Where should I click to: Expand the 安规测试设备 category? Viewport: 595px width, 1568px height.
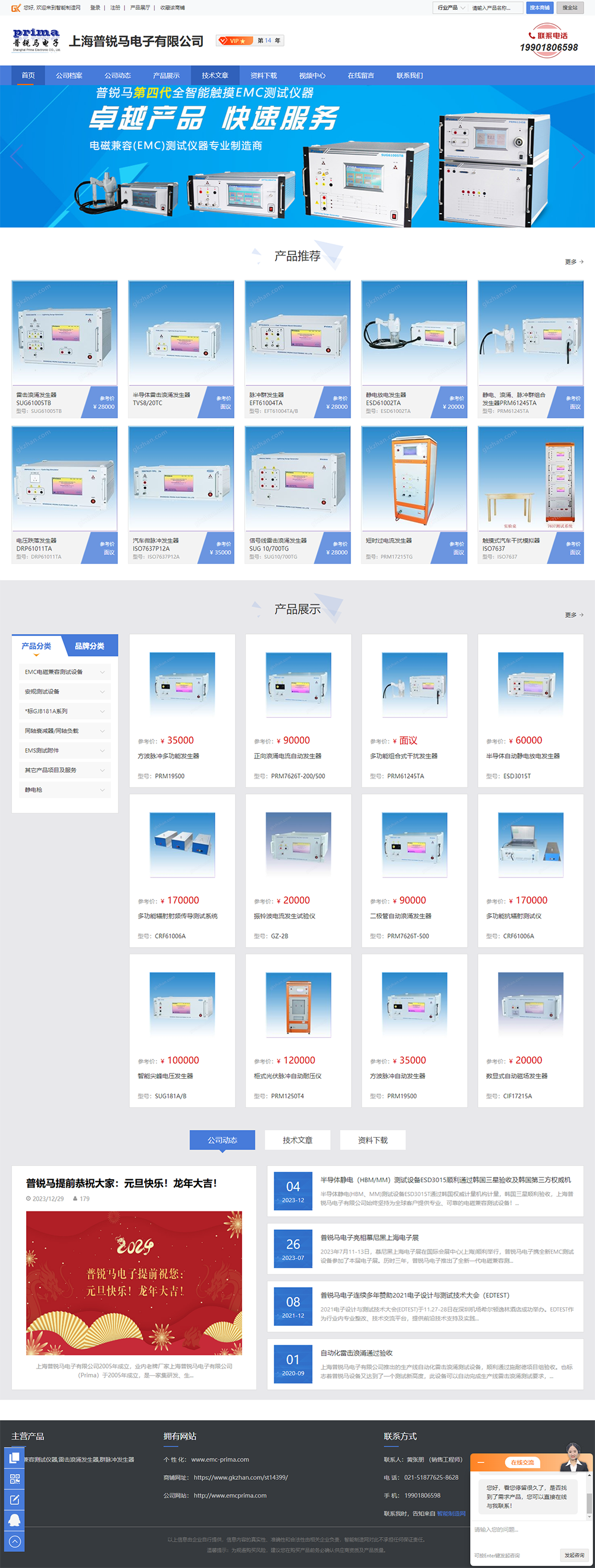[64, 692]
